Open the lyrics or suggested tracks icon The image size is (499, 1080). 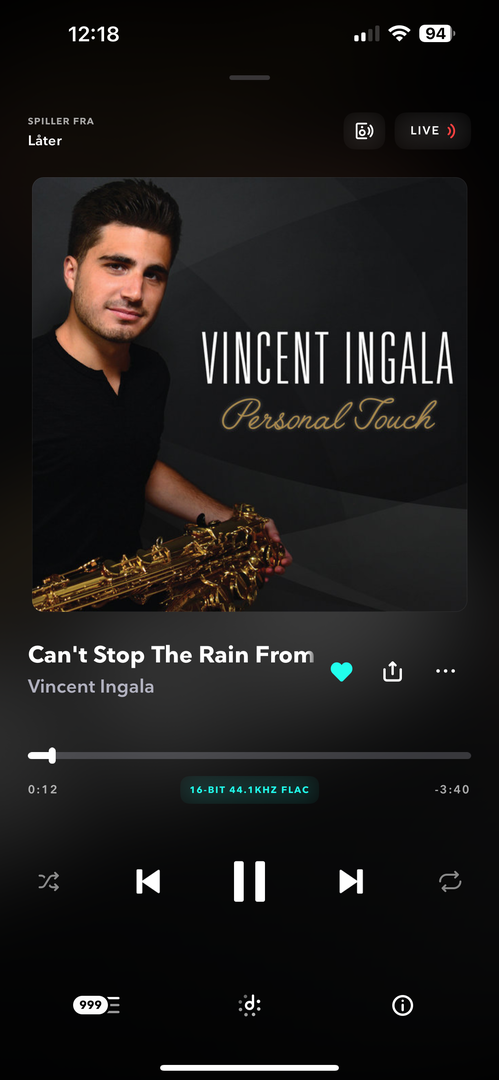250,1006
